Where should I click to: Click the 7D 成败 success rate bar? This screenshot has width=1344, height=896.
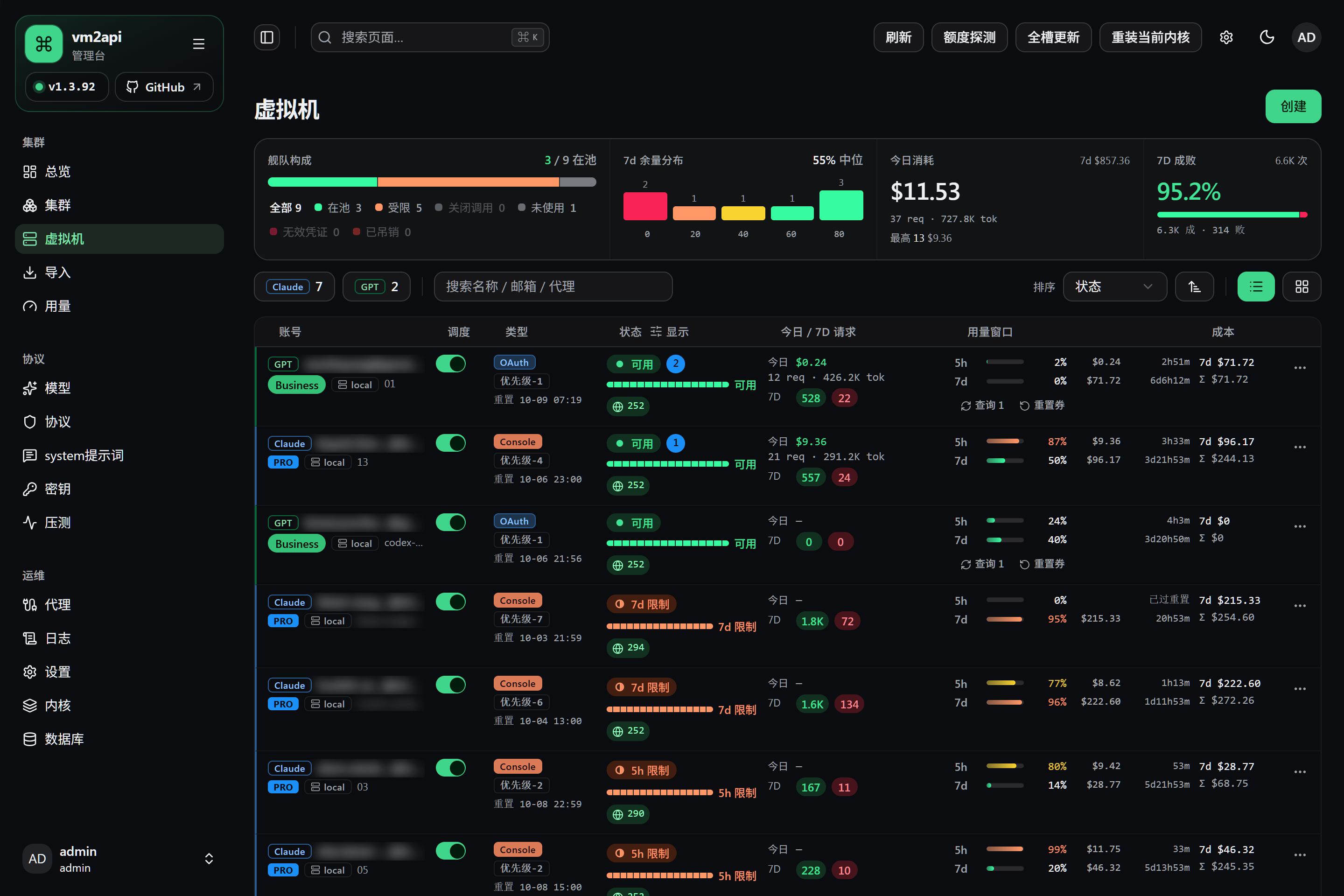[x=1232, y=215]
